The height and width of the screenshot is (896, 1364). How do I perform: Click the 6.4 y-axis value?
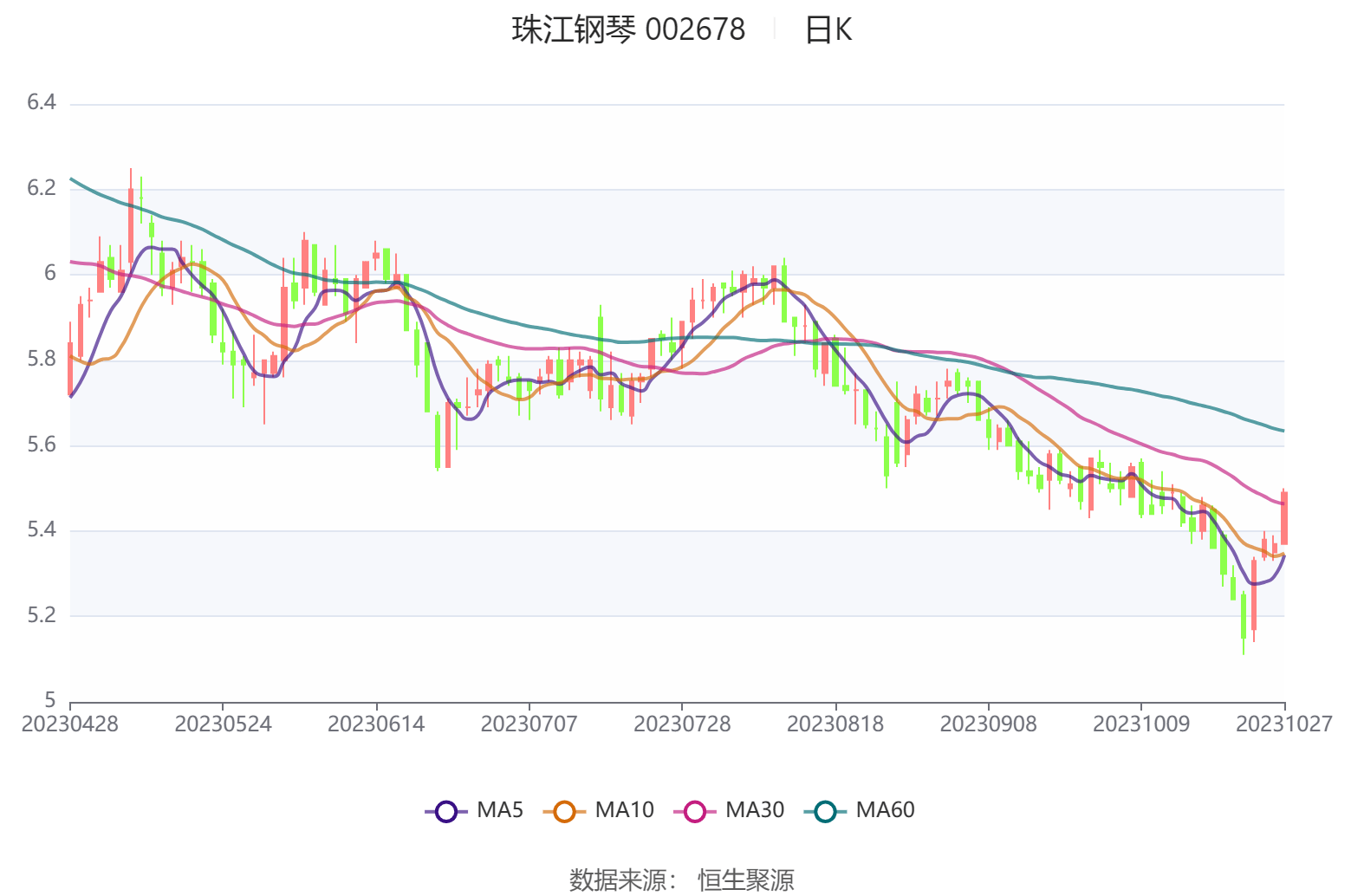(42, 103)
